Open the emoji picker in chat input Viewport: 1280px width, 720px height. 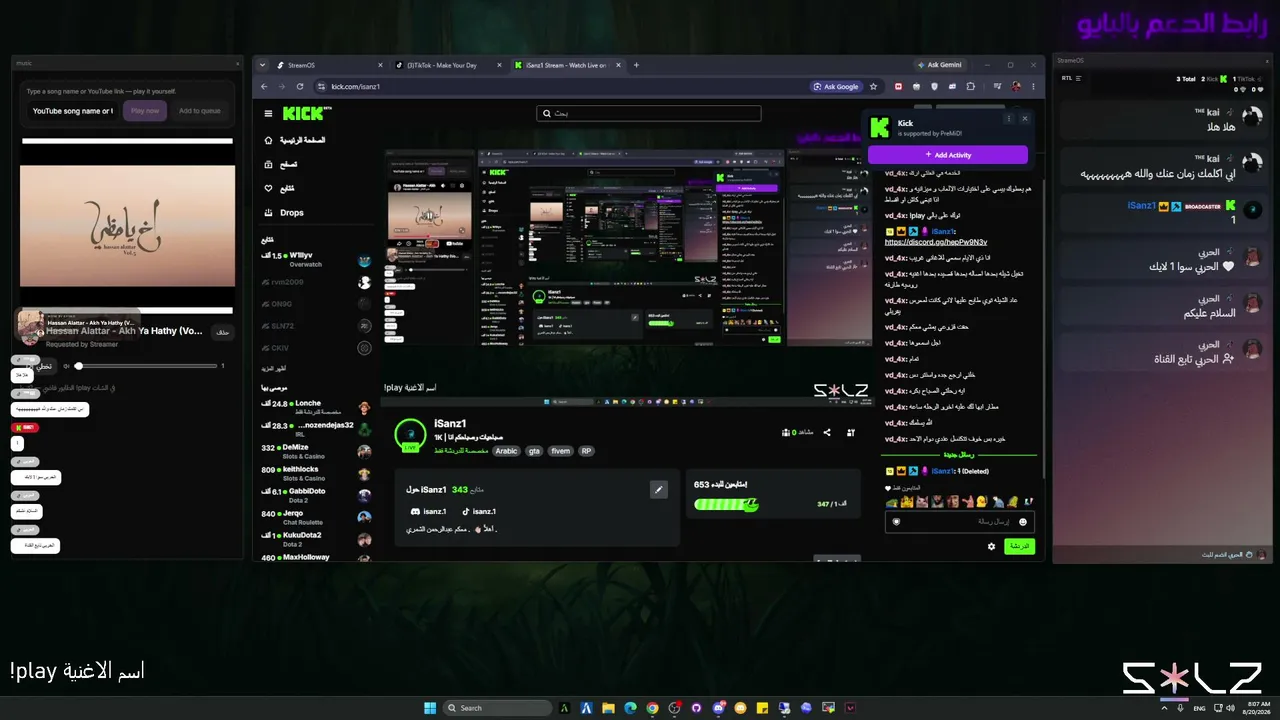pyautogui.click(x=1023, y=521)
